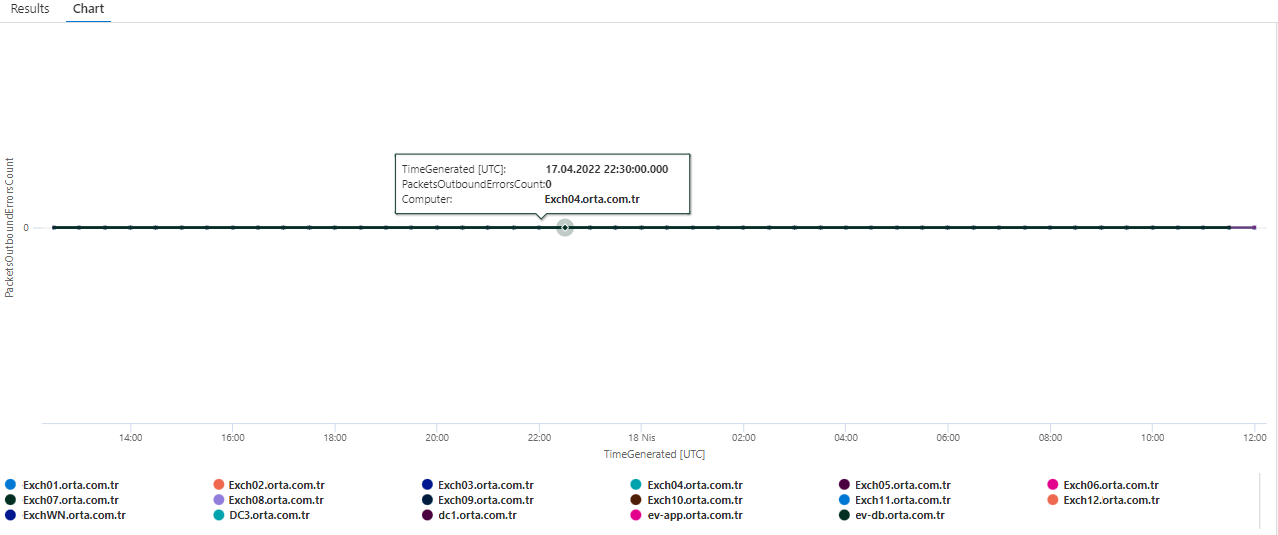
Task: Click the PacketsOutboundErrorsCount y-axis title
Action: [x=10, y=227]
